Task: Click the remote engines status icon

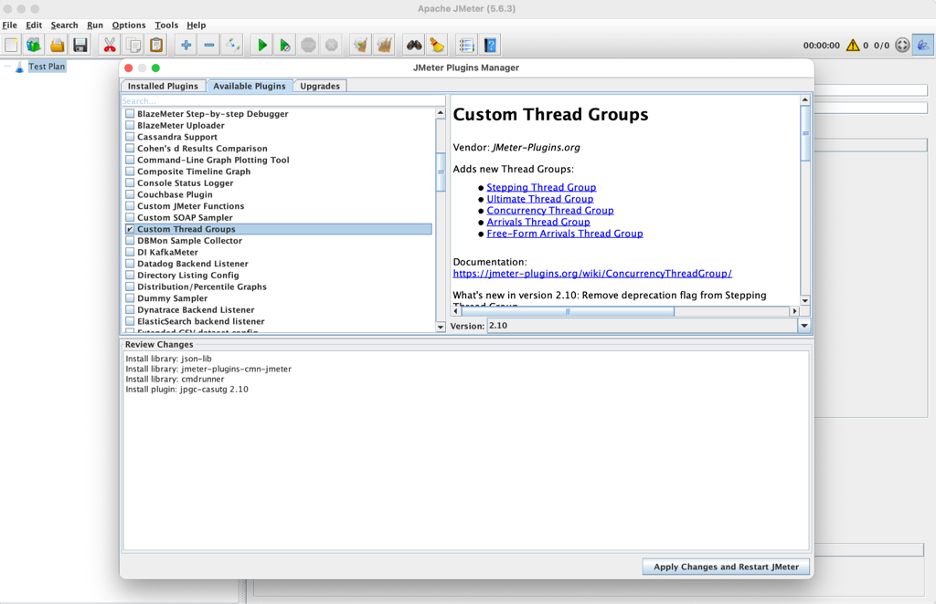Action: (903, 45)
